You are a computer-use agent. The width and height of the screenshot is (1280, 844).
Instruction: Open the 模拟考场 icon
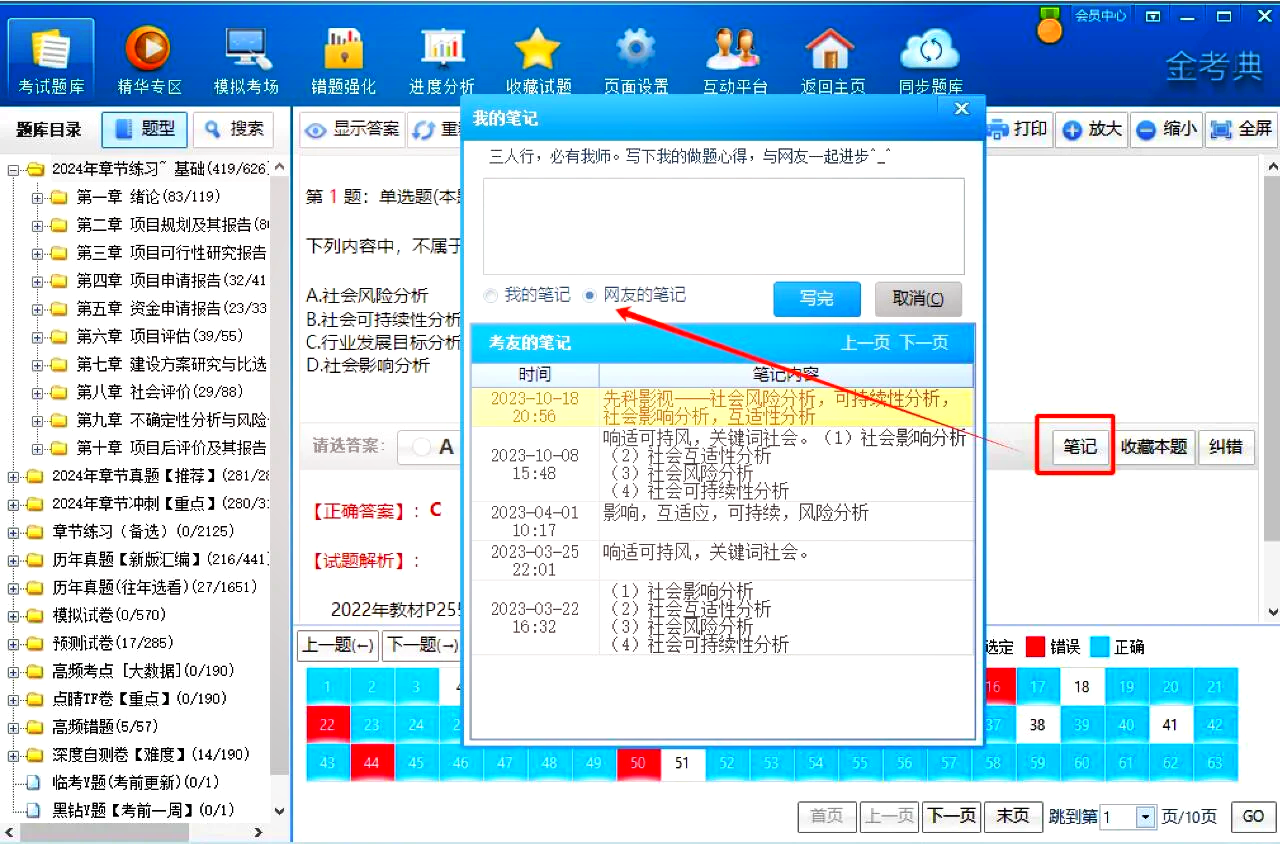pyautogui.click(x=246, y=59)
